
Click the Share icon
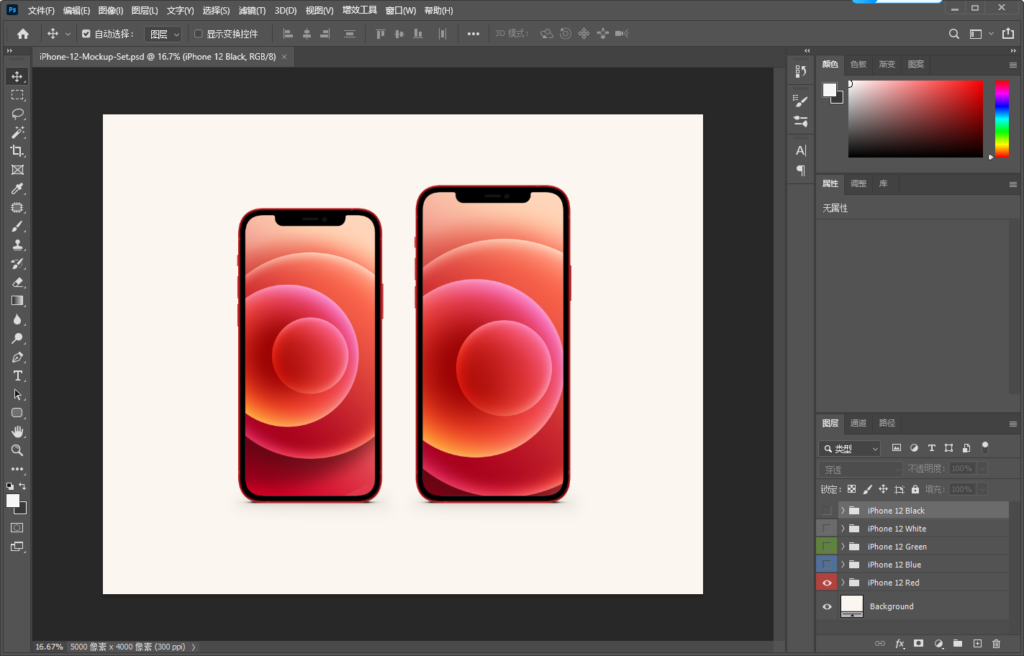pyautogui.click(x=1008, y=34)
